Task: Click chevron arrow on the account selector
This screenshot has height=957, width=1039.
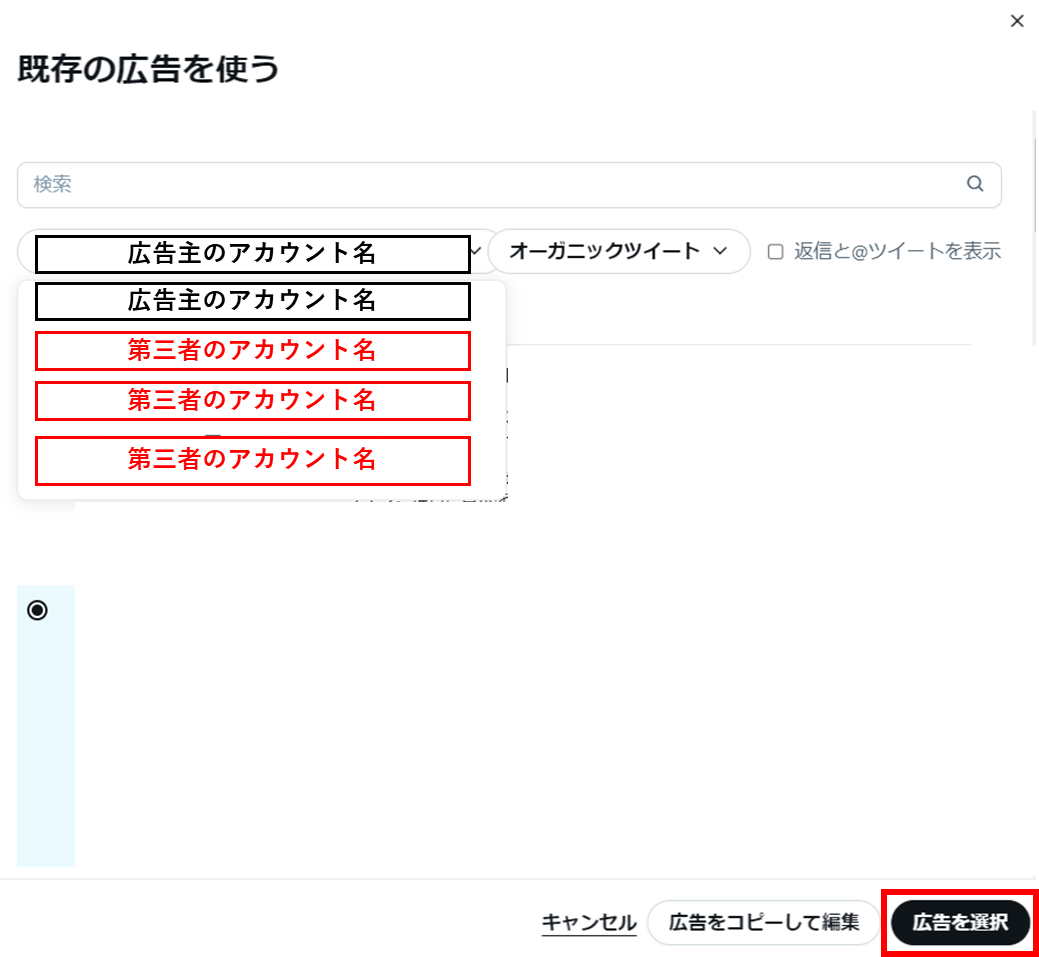Action: [477, 251]
